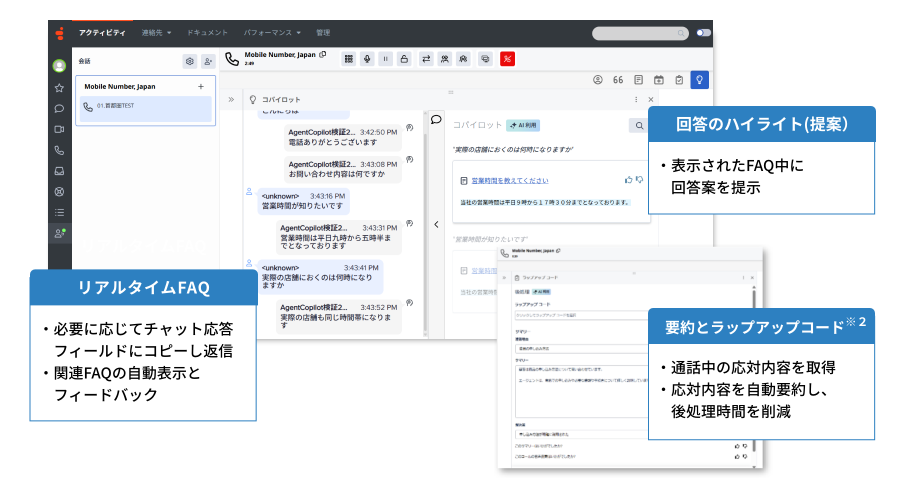The width and height of the screenshot is (900, 495).
Task: Open the schedule callback calendar icon
Action: [x=659, y=80]
